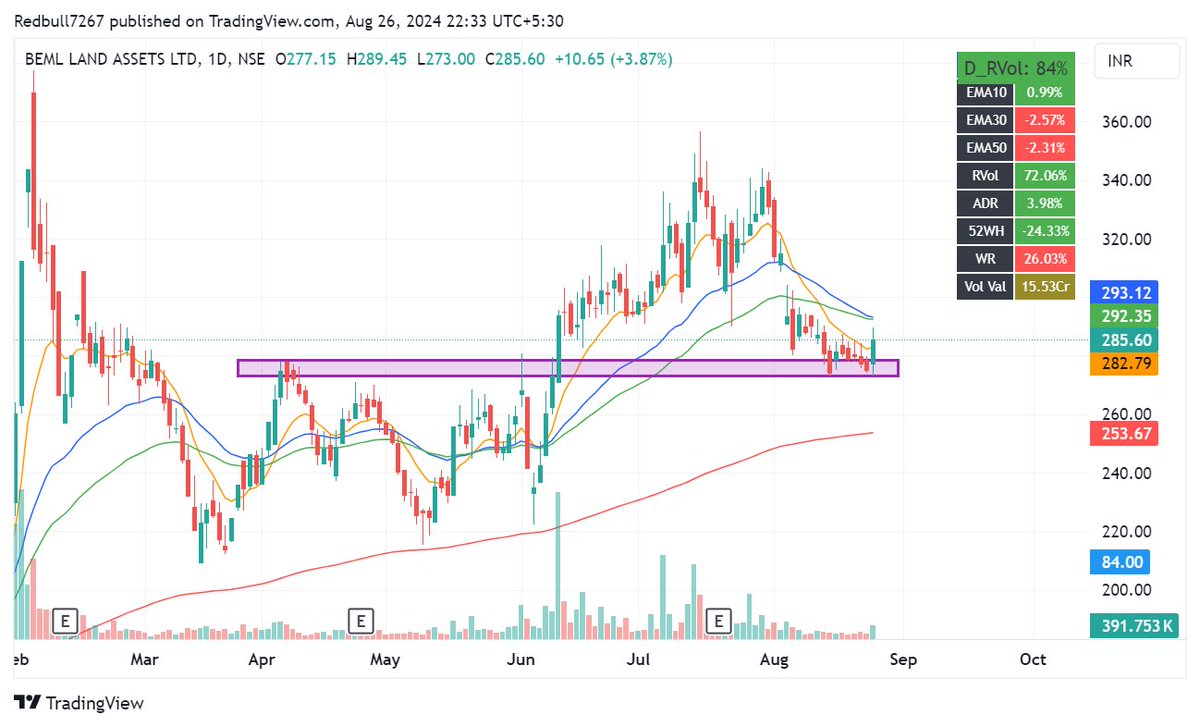Click the Vol Val 15.53Cr cell
The height and width of the screenshot is (727, 1200).
[1043, 285]
